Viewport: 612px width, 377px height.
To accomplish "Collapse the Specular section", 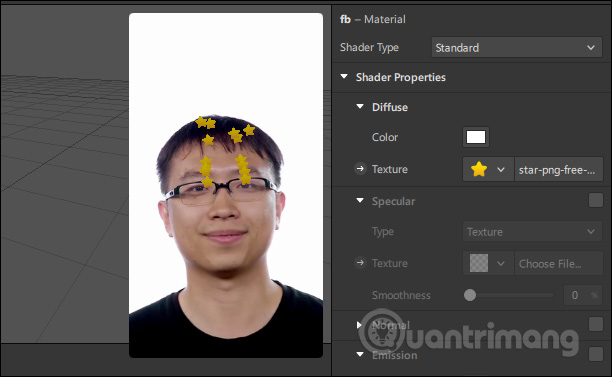I will 360,201.
